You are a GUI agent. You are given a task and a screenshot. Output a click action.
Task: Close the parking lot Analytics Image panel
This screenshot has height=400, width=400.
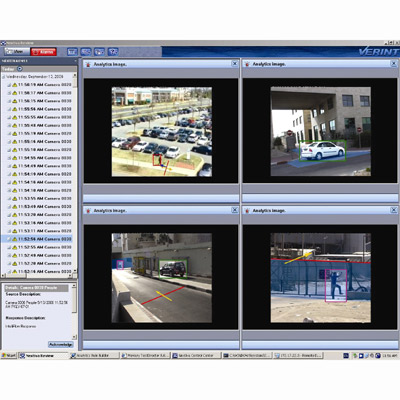click(235, 63)
